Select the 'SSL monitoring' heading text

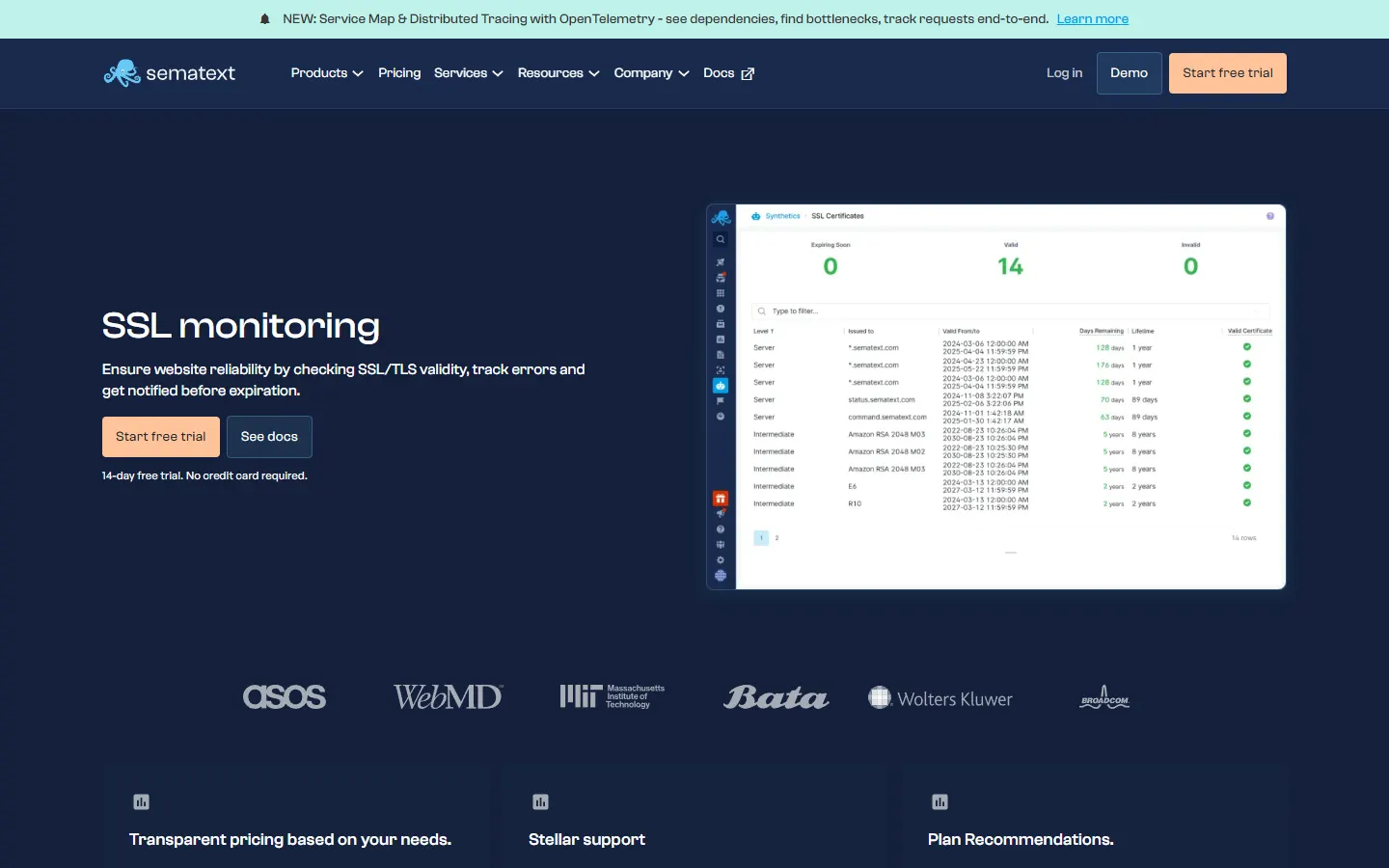pos(241,326)
